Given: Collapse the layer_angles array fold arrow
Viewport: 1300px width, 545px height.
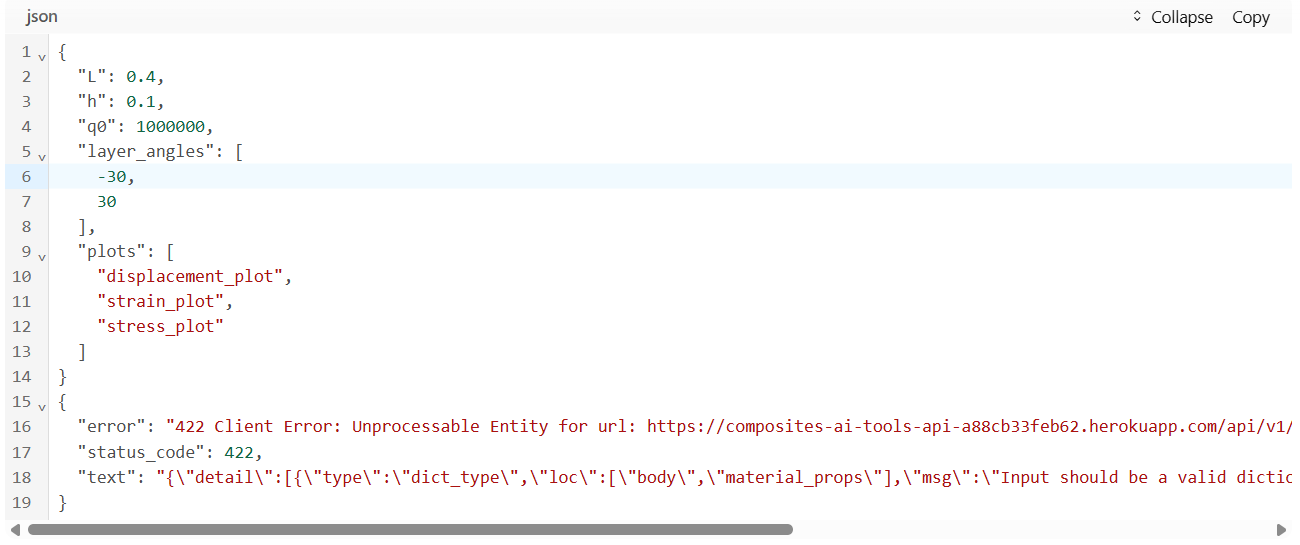Looking at the screenshot, I should tap(42, 154).
